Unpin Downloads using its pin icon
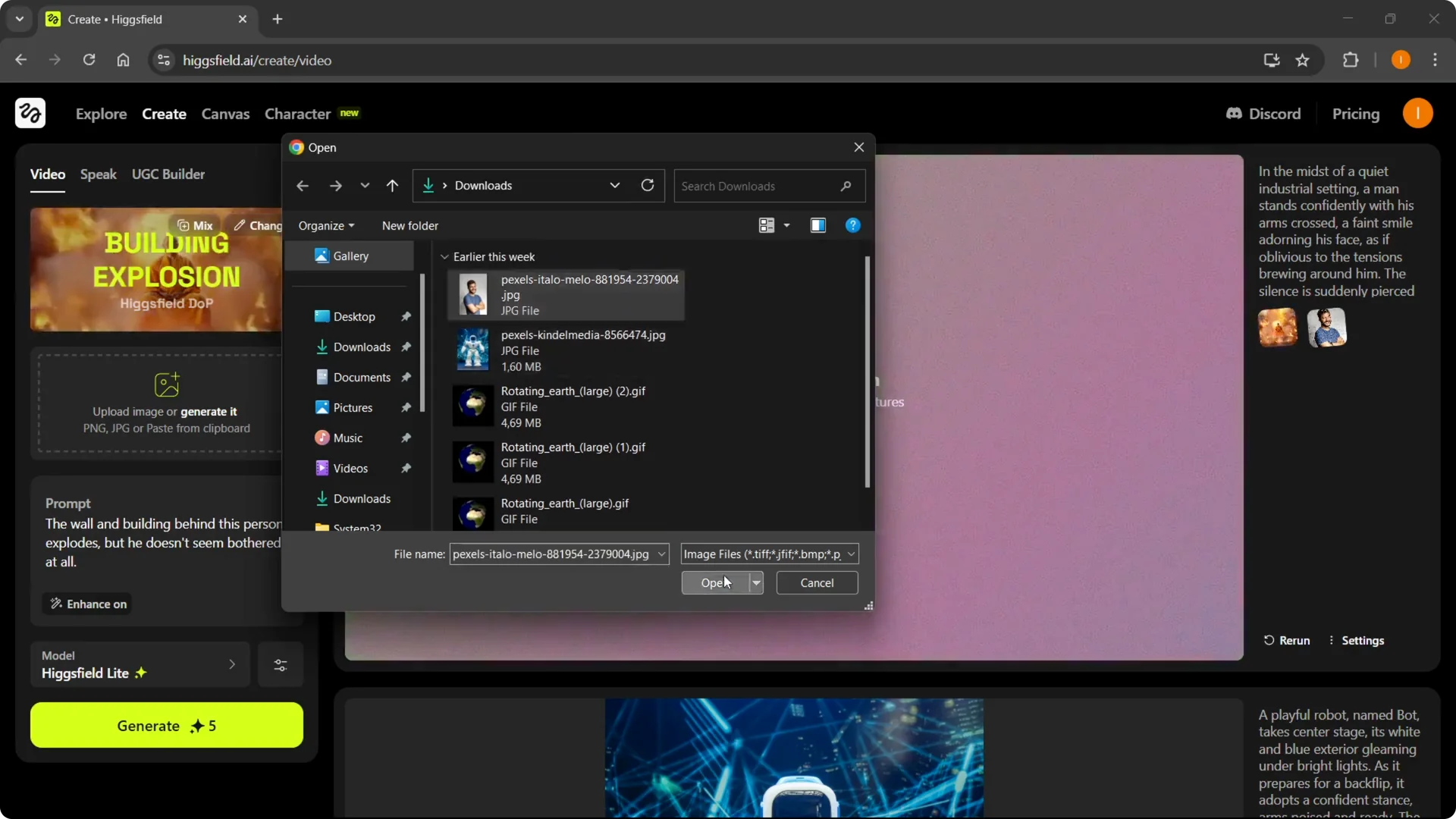 406,347
